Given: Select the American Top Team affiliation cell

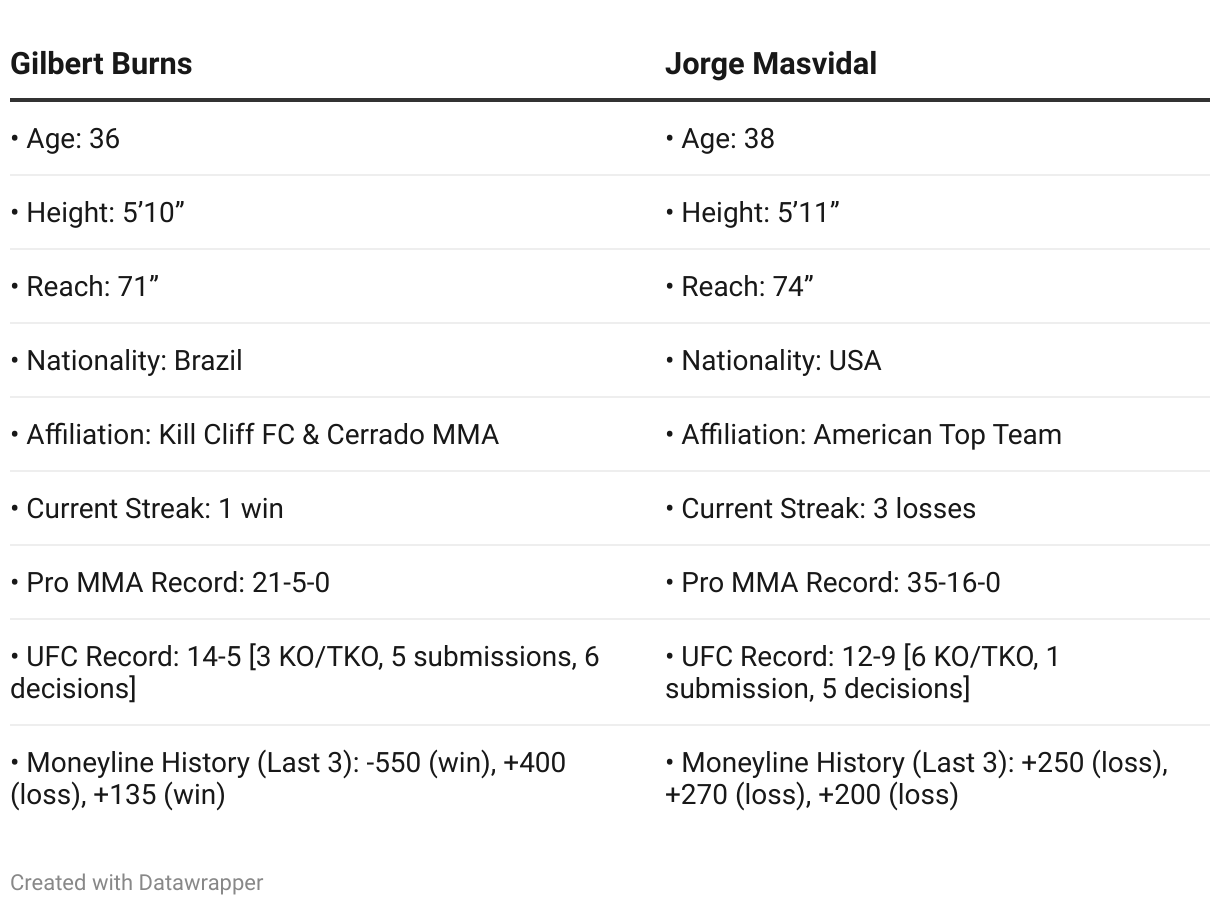Looking at the screenshot, I should 937,434.
